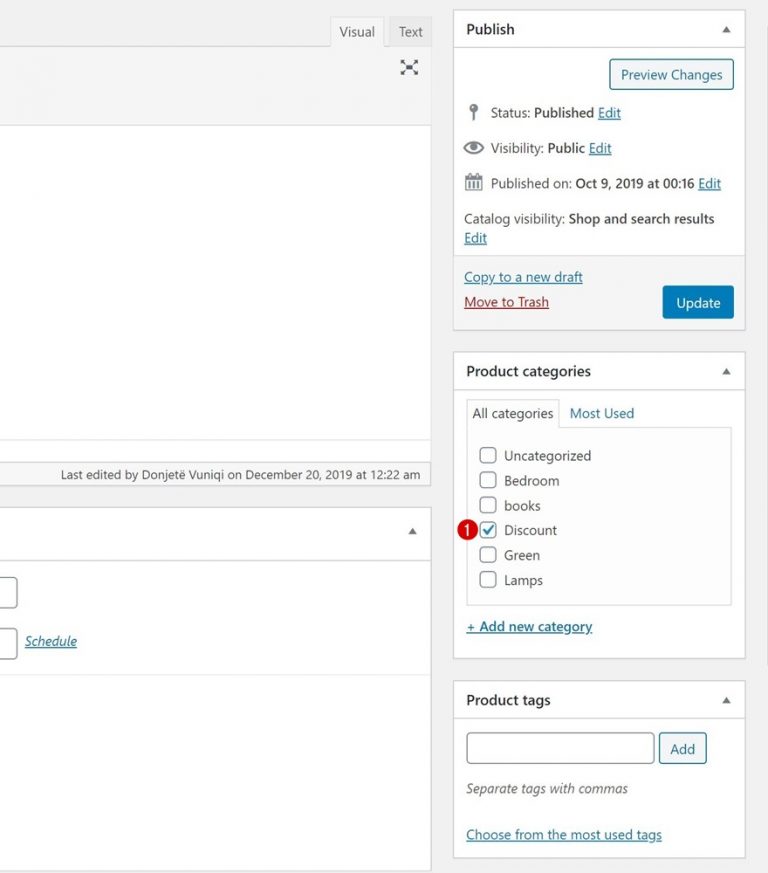The image size is (768, 873).
Task: Tick the Lamps category checkbox
Action: 488,580
